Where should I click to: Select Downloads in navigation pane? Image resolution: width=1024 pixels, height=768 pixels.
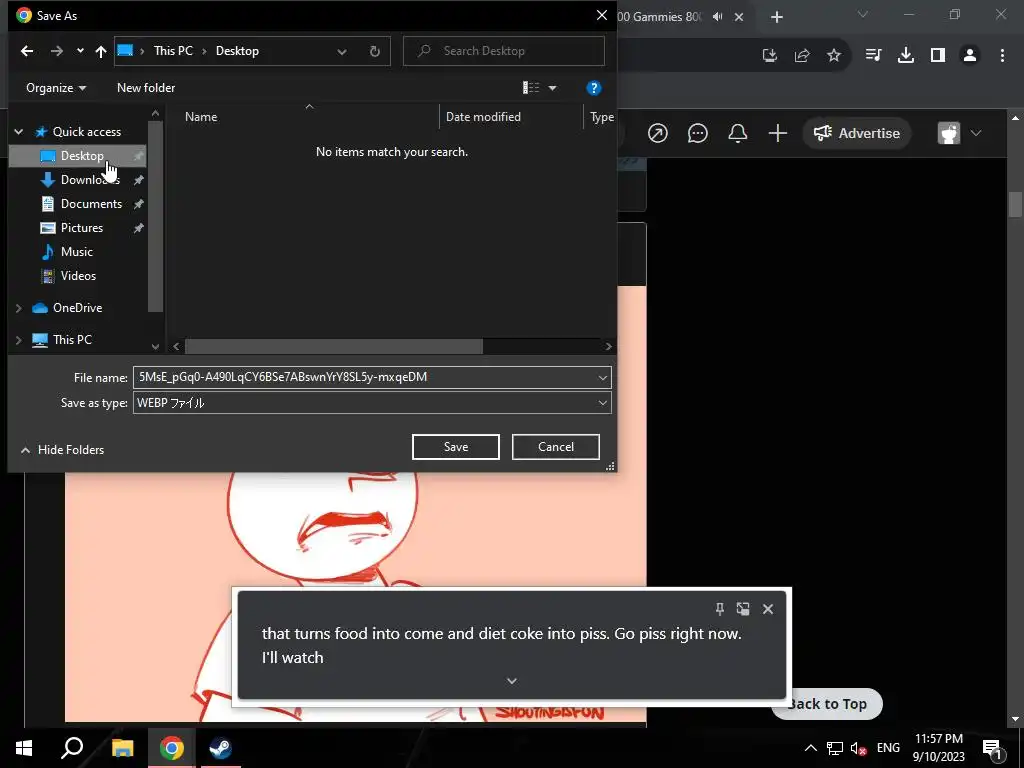[x=90, y=180]
